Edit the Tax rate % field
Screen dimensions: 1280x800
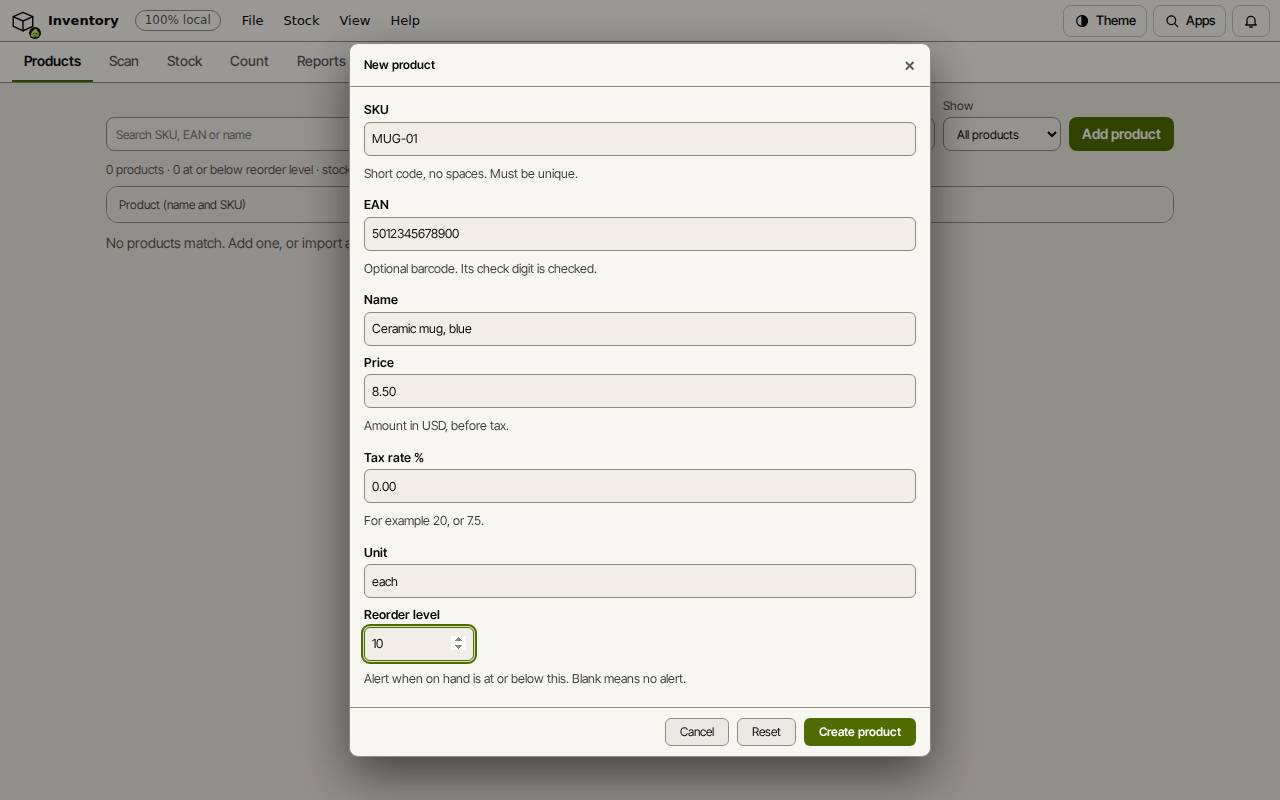pos(640,486)
